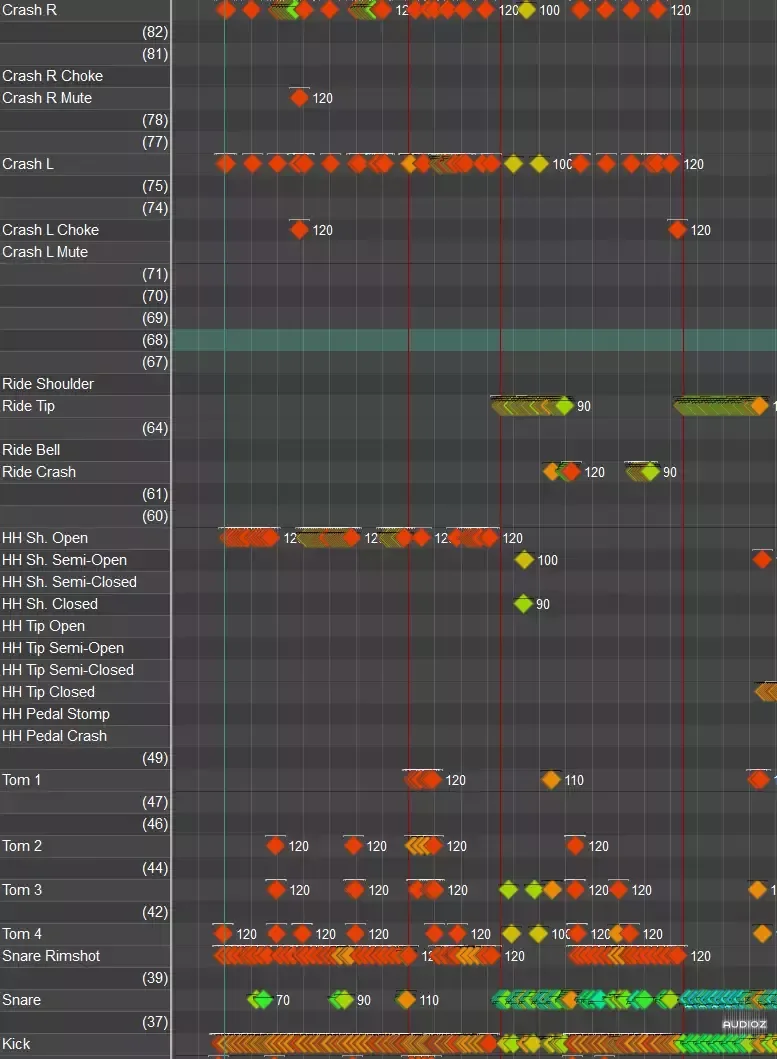The image size is (777, 1059).
Task: Select the HH Sh. Semi-Open lane label
Action: (x=64, y=560)
